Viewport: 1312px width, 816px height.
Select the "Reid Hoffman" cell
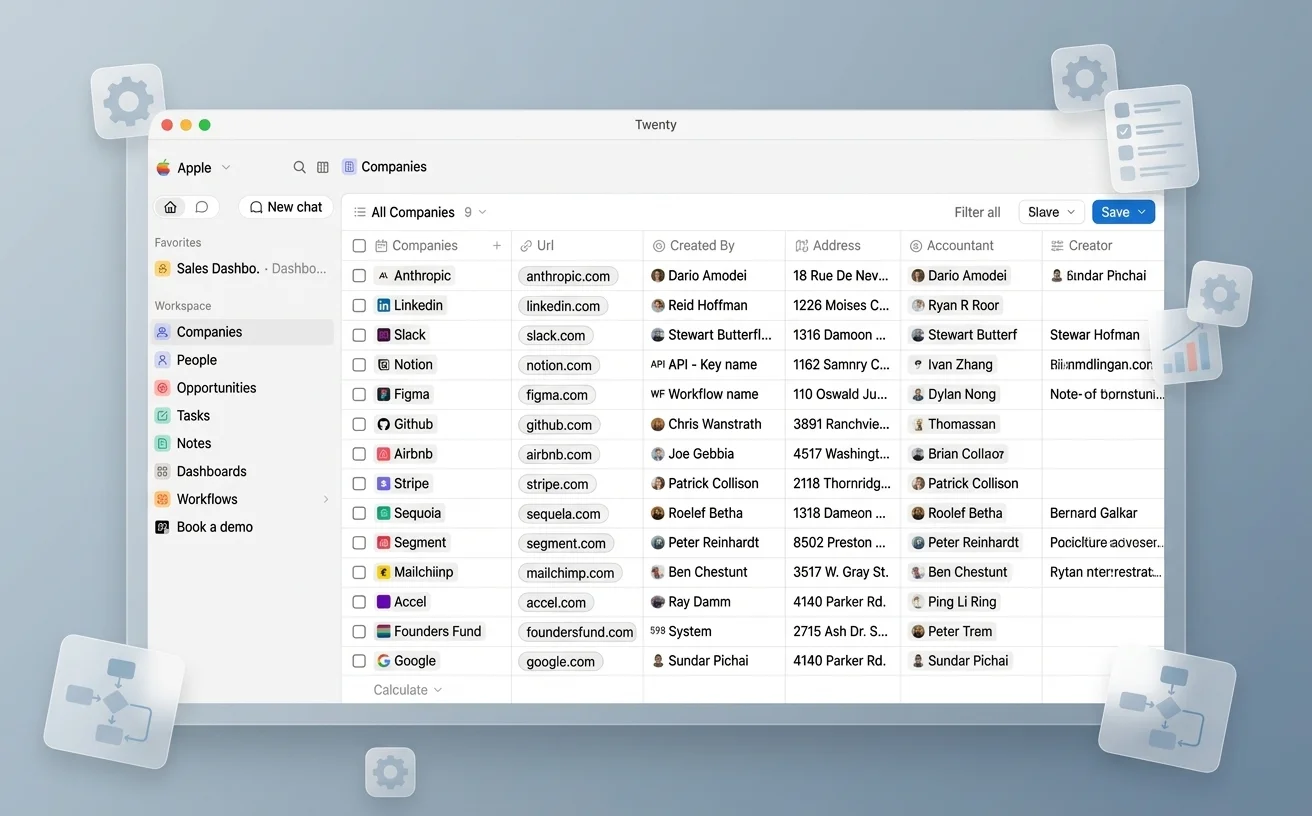point(714,305)
